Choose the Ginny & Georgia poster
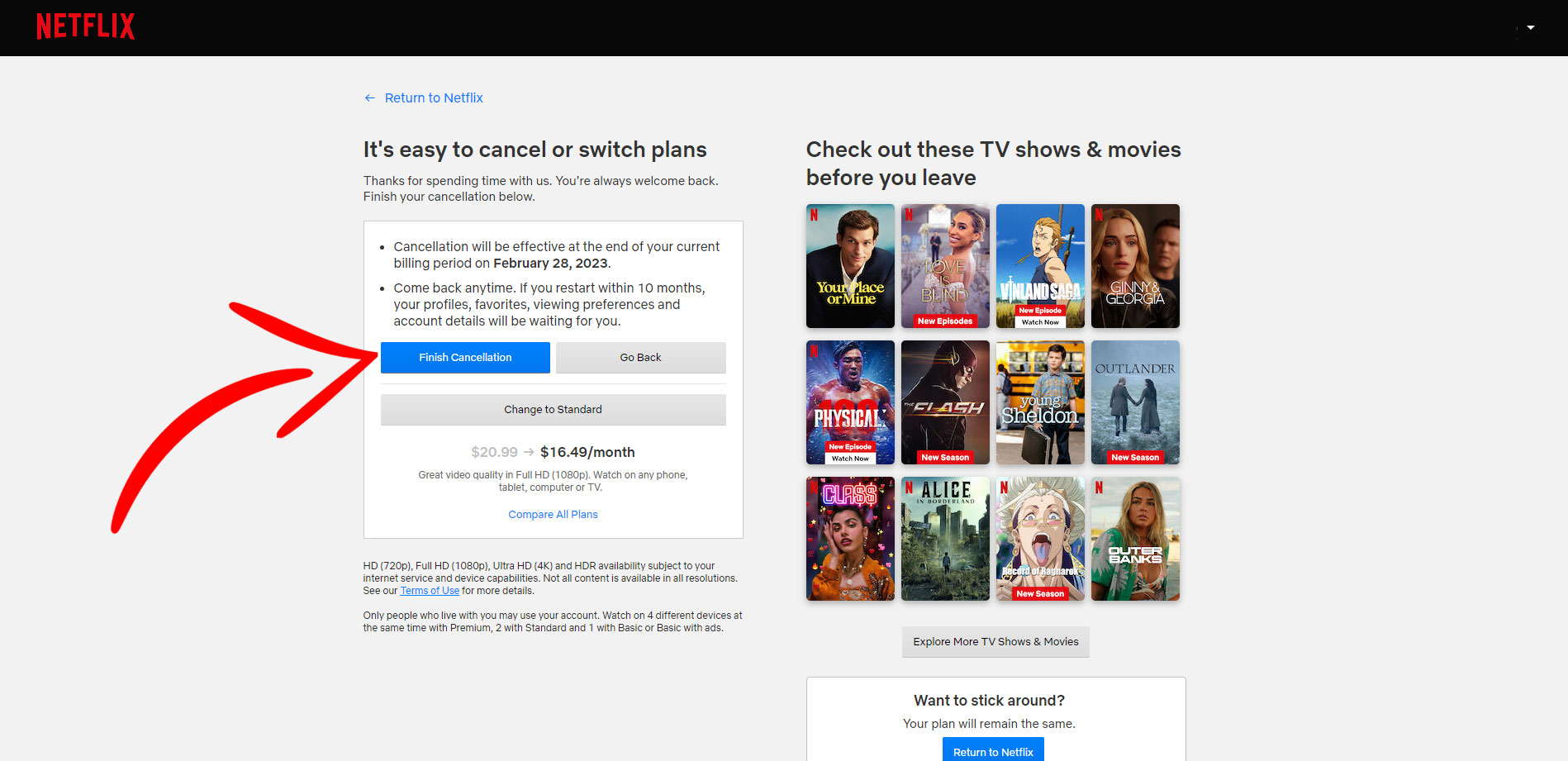This screenshot has height=761, width=1568. pyautogui.click(x=1135, y=266)
